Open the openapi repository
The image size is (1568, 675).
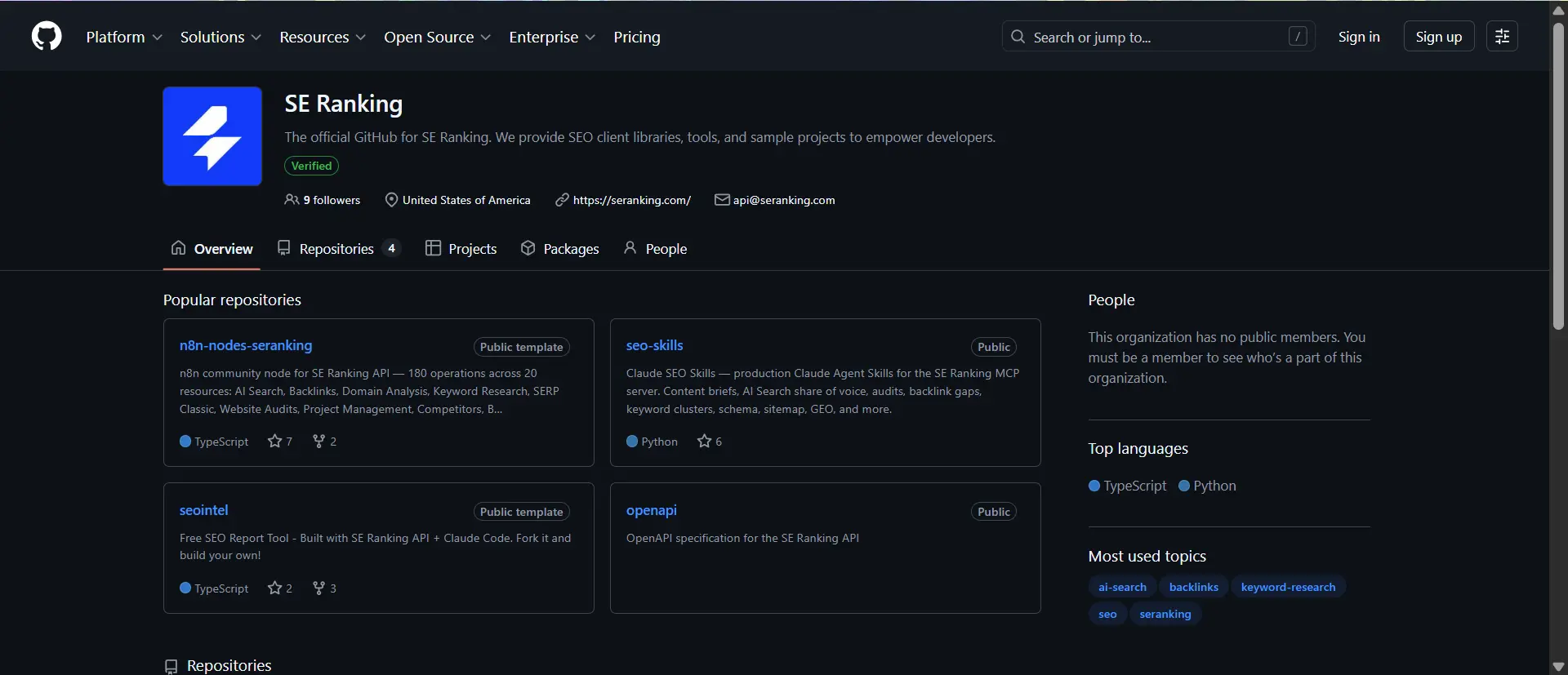[652, 510]
